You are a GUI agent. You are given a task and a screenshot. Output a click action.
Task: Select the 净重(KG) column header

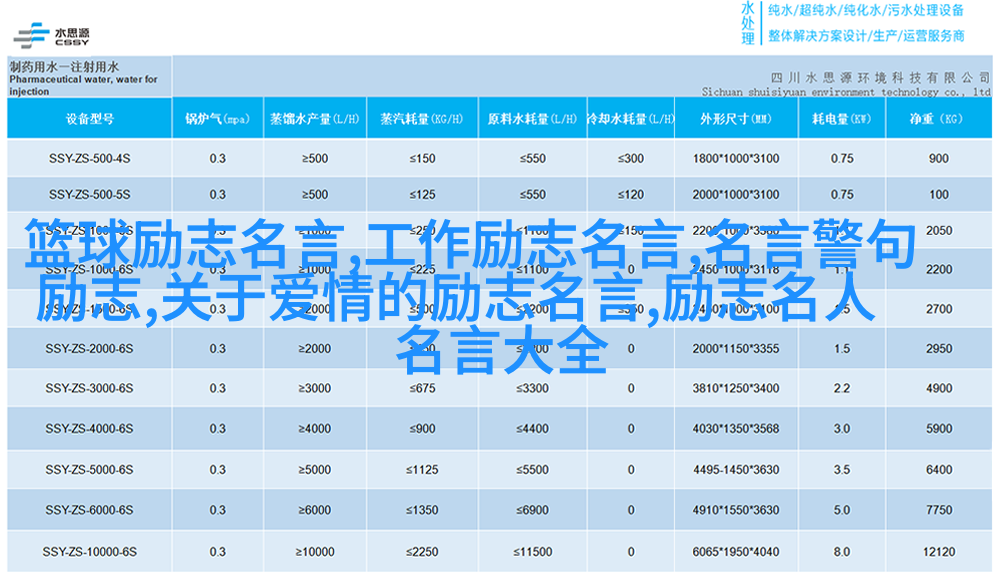tap(938, 119)
